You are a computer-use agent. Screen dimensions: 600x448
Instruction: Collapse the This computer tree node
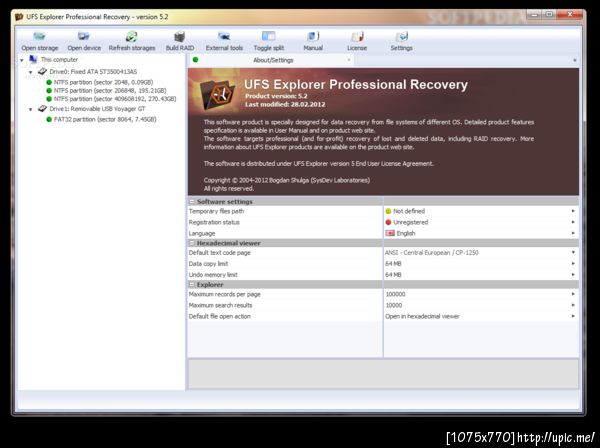pyautogui.click(x=22, y=60)
